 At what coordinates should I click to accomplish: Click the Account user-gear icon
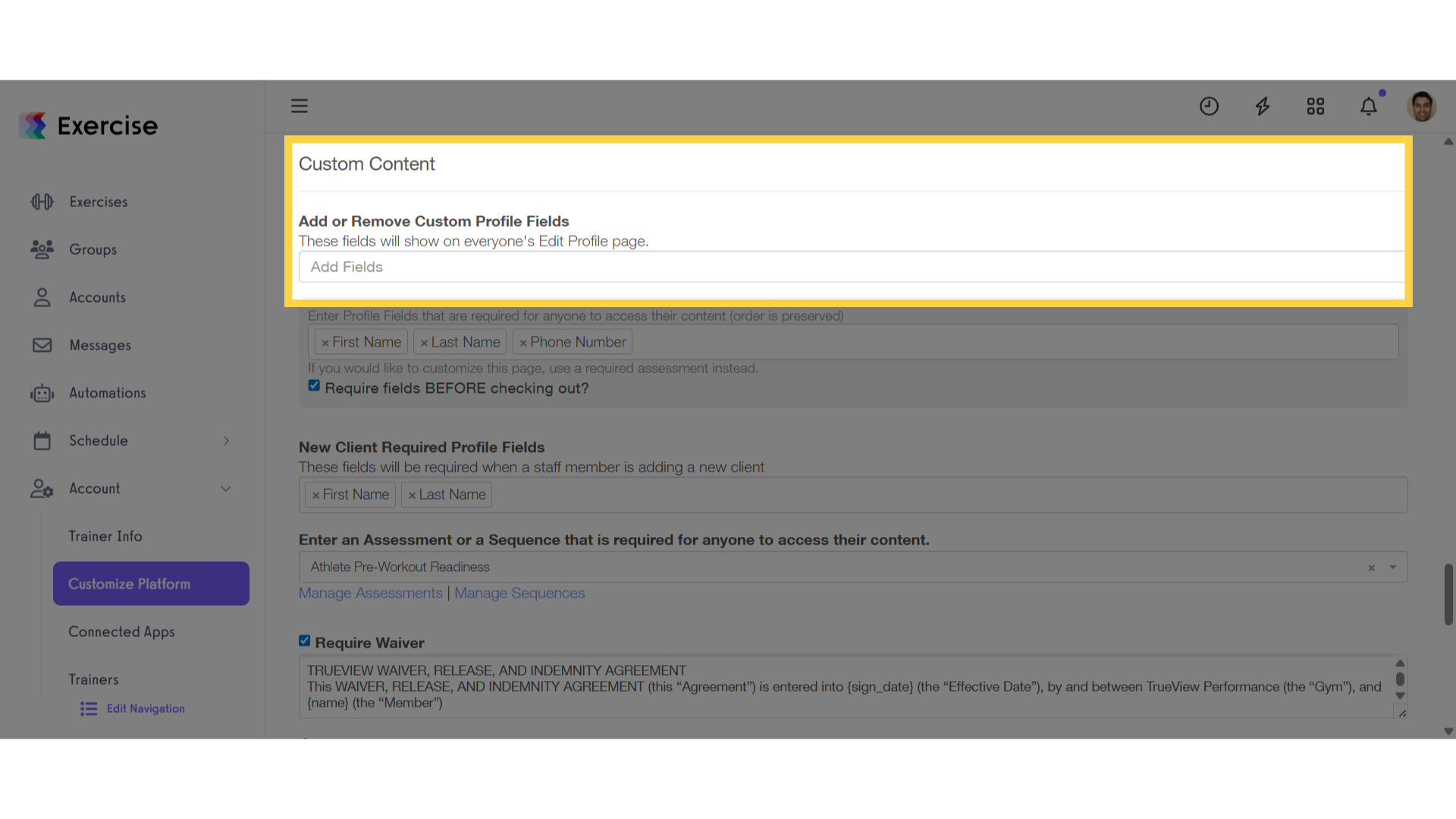[42, 488]
